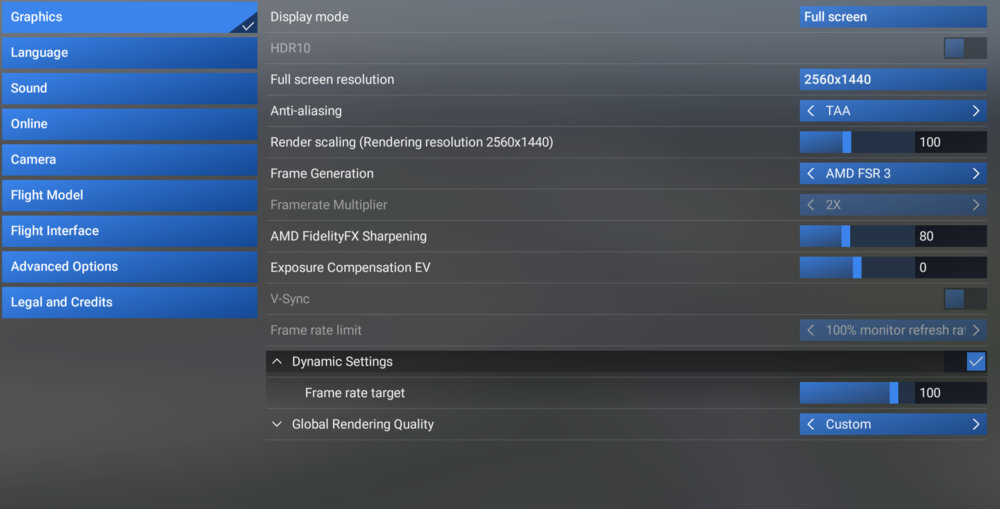Switch to the Flight Model category

coord(129,195)
